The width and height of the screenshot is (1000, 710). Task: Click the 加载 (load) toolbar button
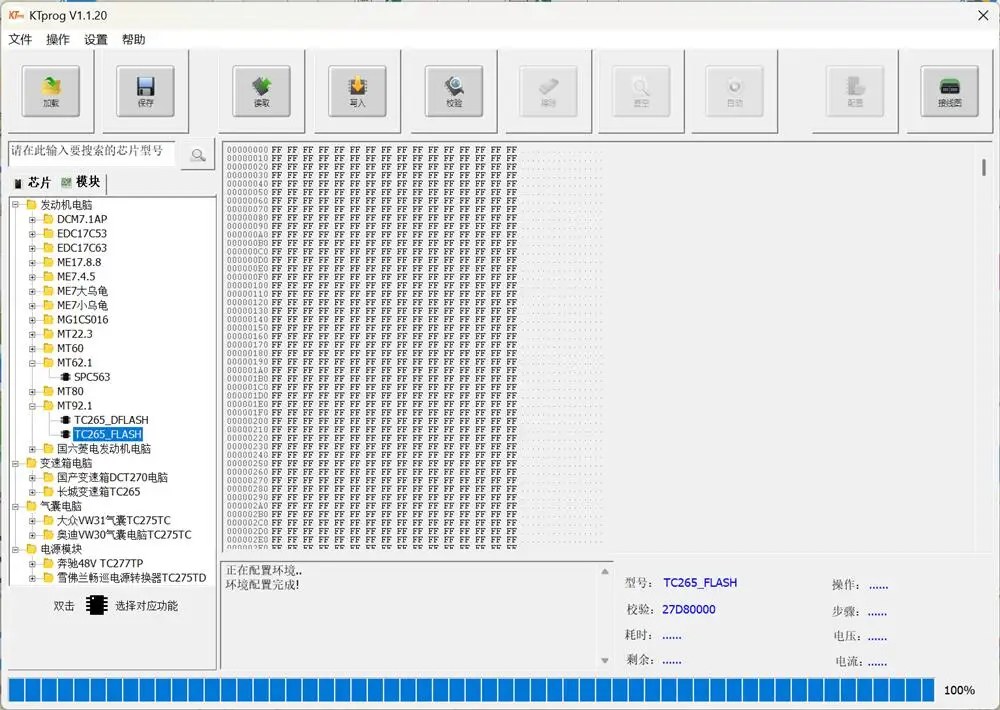pos(50,91)
